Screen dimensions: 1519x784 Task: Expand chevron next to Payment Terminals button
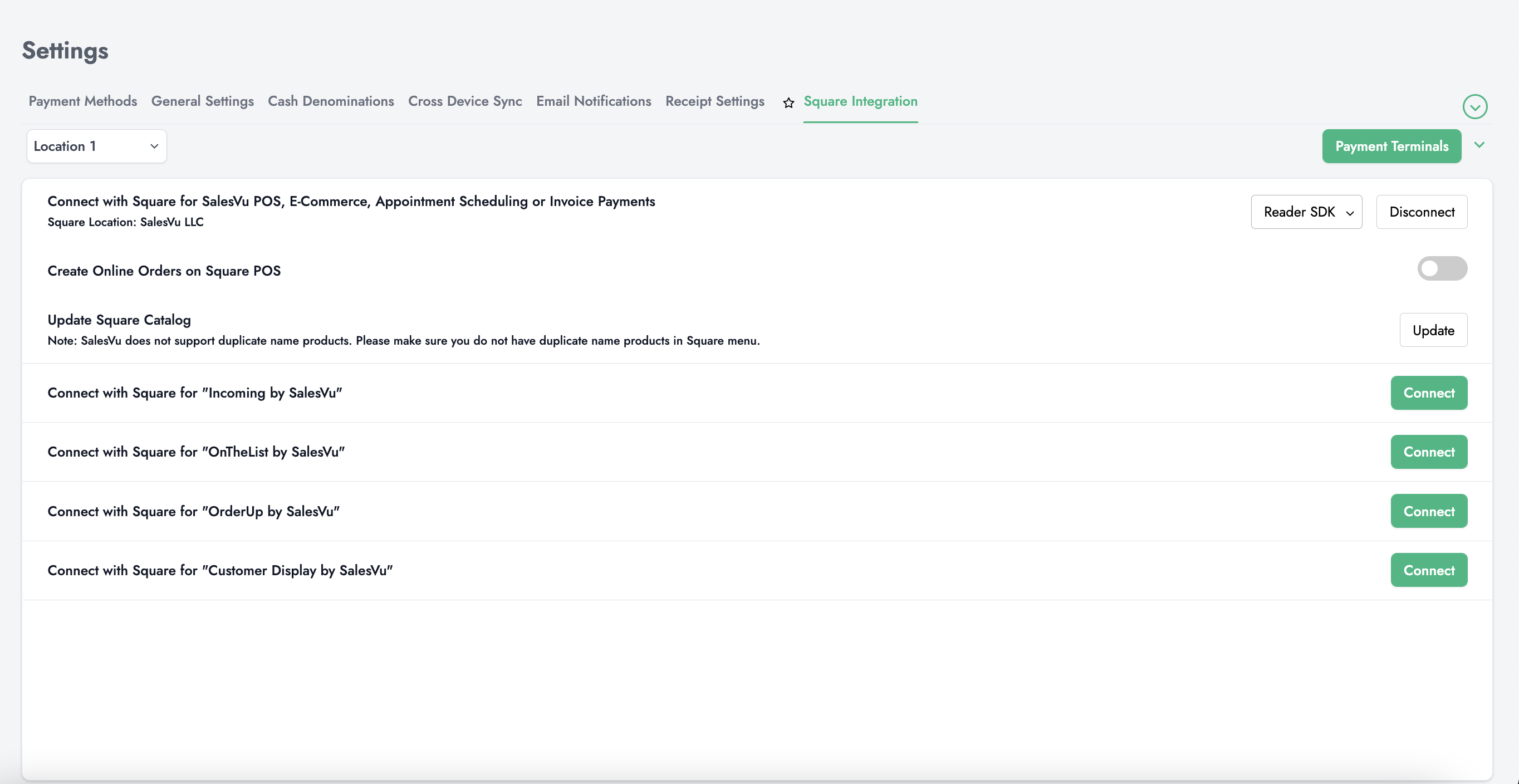point(1479,145)
